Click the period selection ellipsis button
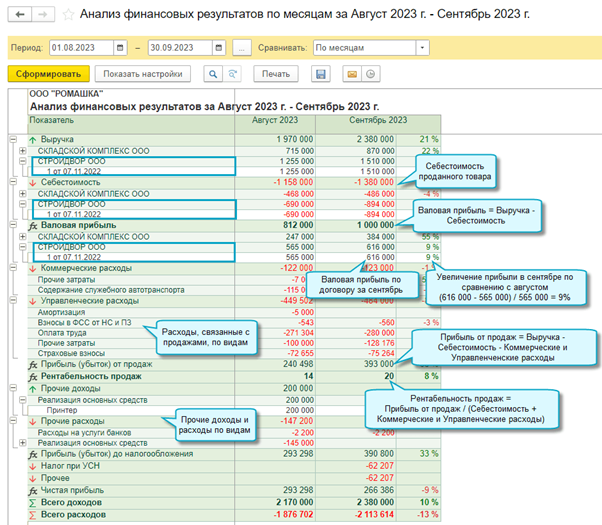Image resolution: width=602 pixels, height=525 pixels. 242,48
